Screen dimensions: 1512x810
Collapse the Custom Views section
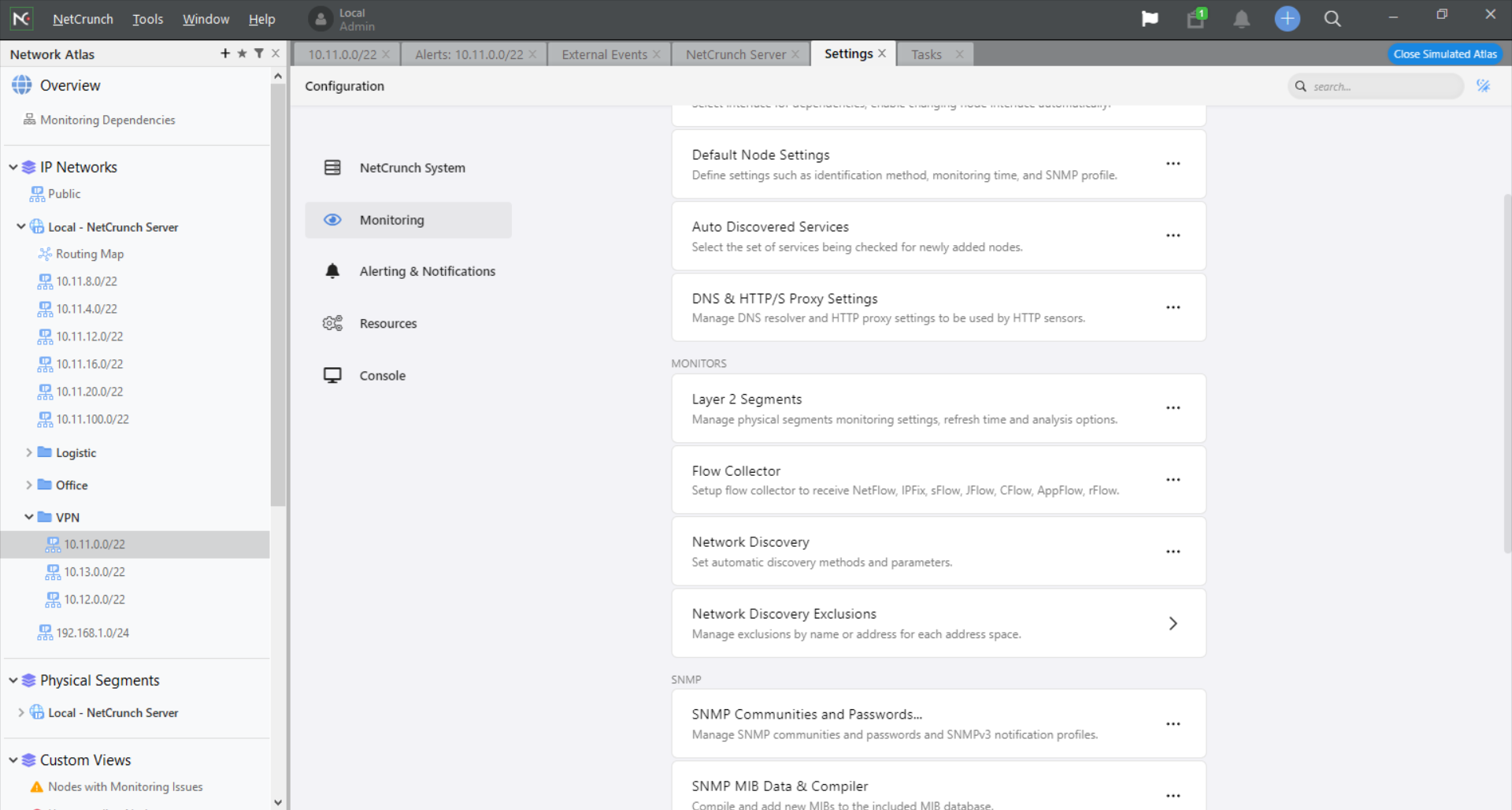pyautogui.click(x=13, y=760)
